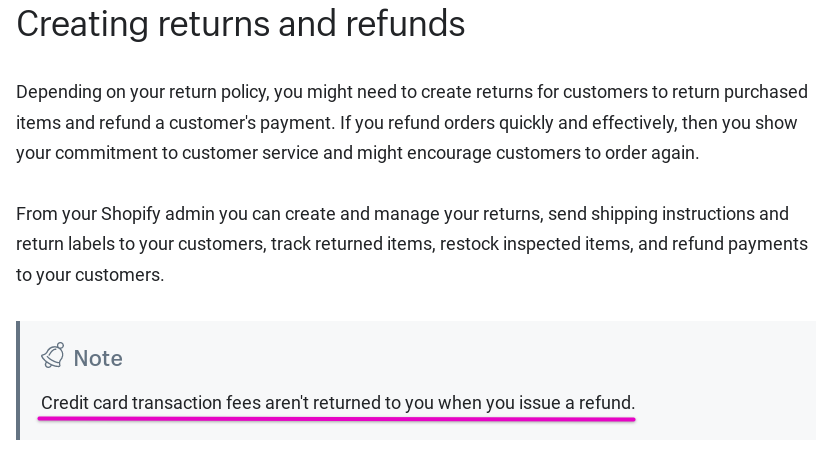This screenshot has width=833, height=451.
Task: Click the underlined credit card fees sentence
Action: click(x=337, y=403)
